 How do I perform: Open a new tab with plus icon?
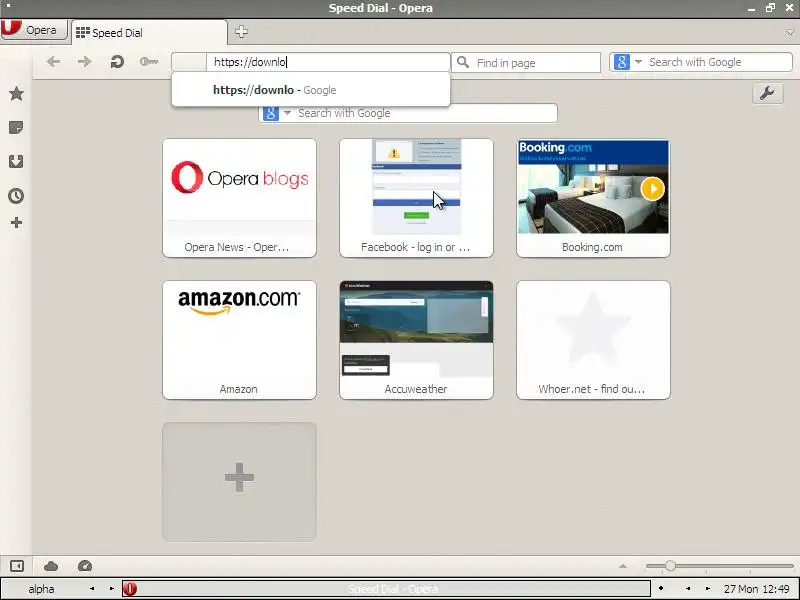[x=241, y=32]
